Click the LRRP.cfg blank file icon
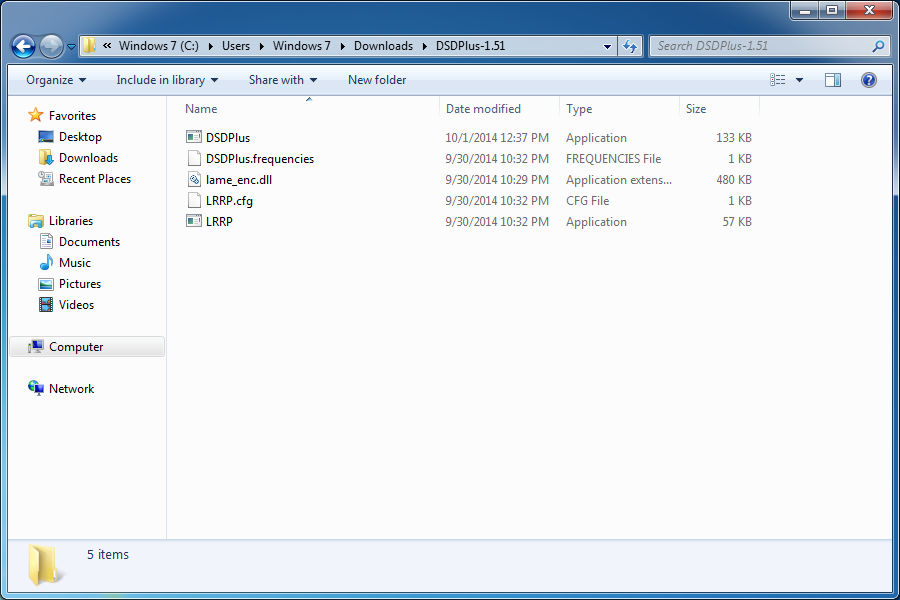Screen dimensions: 900x600 coord(195,200)
